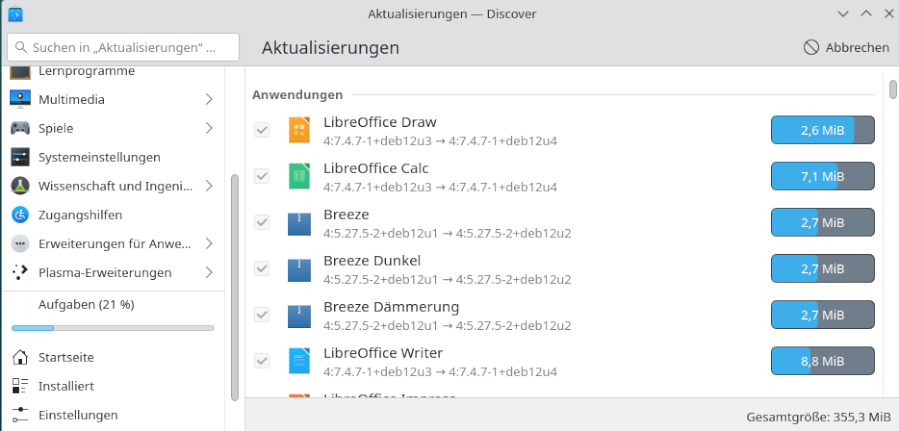Screen dimensions: 899x431
Task: Click the Zugangshilfen accessibility icon
Action: point(20,214)
